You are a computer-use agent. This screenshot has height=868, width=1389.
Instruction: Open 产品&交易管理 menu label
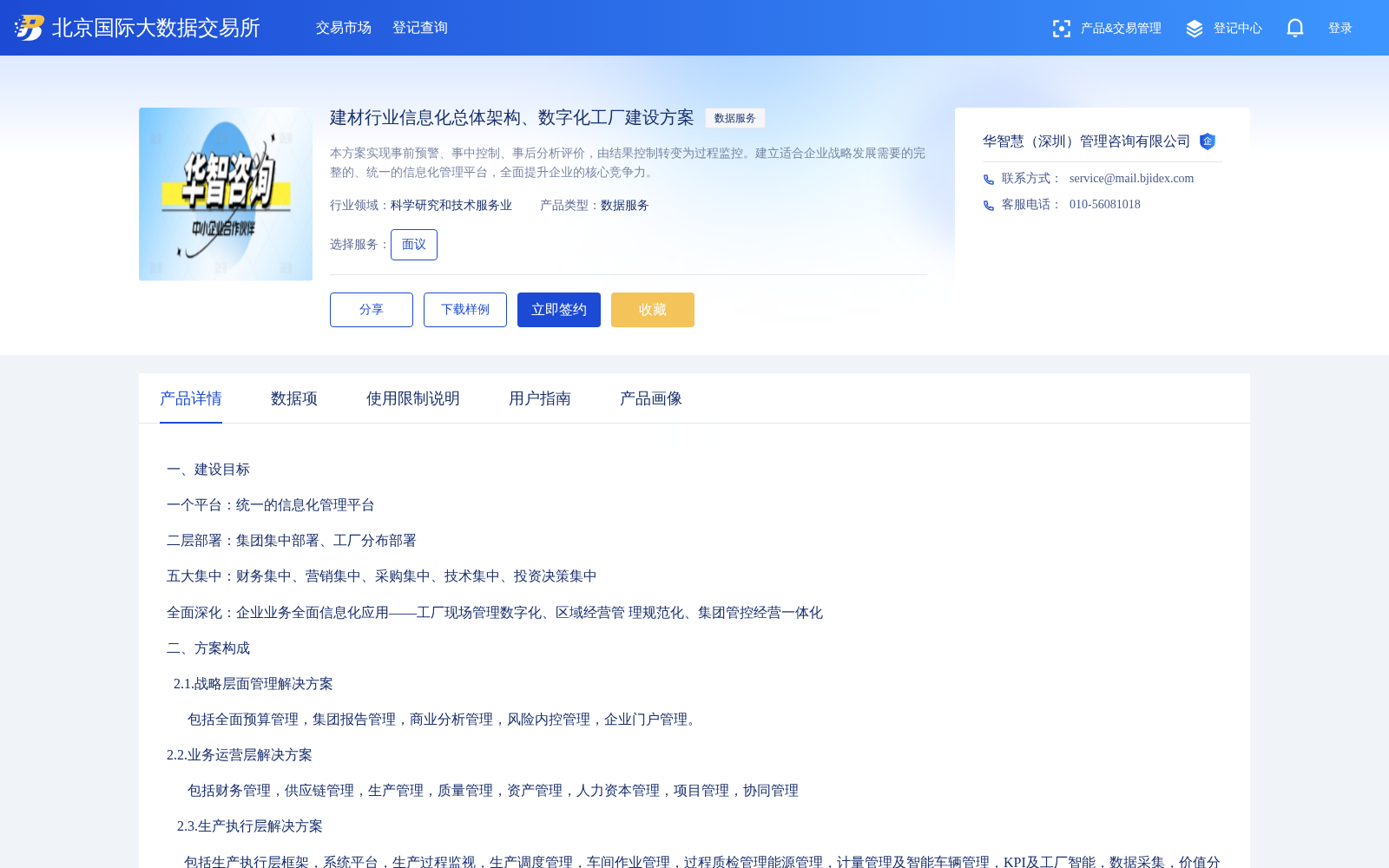[x=1121, y=28]
